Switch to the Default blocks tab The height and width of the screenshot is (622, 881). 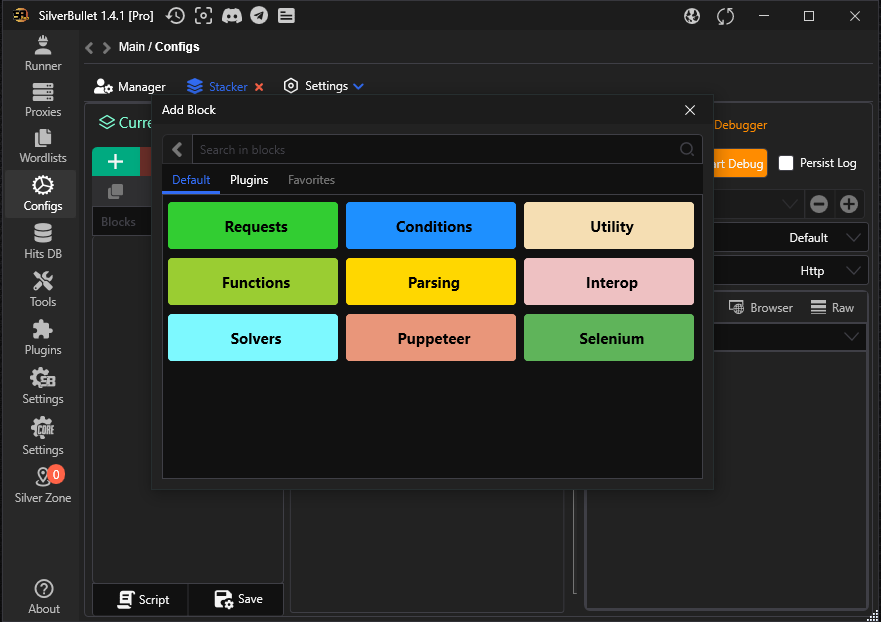coord(191,180)
